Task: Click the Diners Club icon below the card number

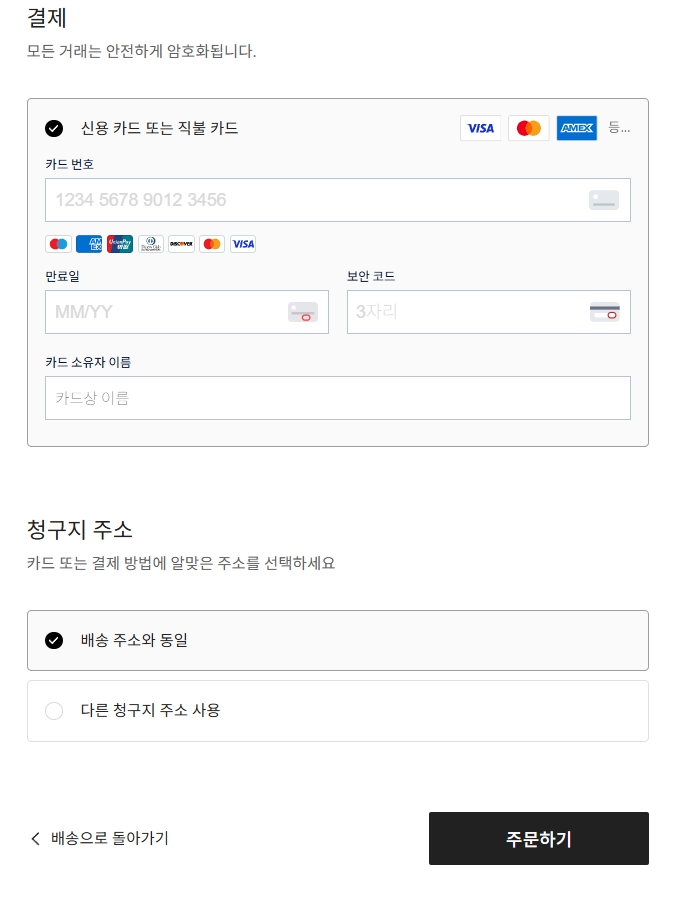Action: [x=151, y=244]
